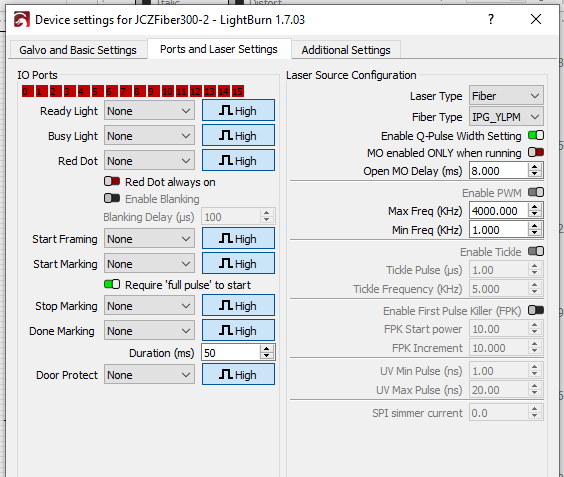564x477 pixels.
Task: Close the Device settings dialog
Action: click(536, 19)
